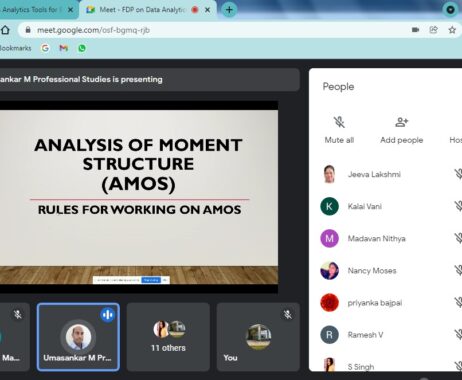This screenshot has height=380, width=462.
Task: Switch to Meet FDP on Data Analytics tab
Action: 143,10
